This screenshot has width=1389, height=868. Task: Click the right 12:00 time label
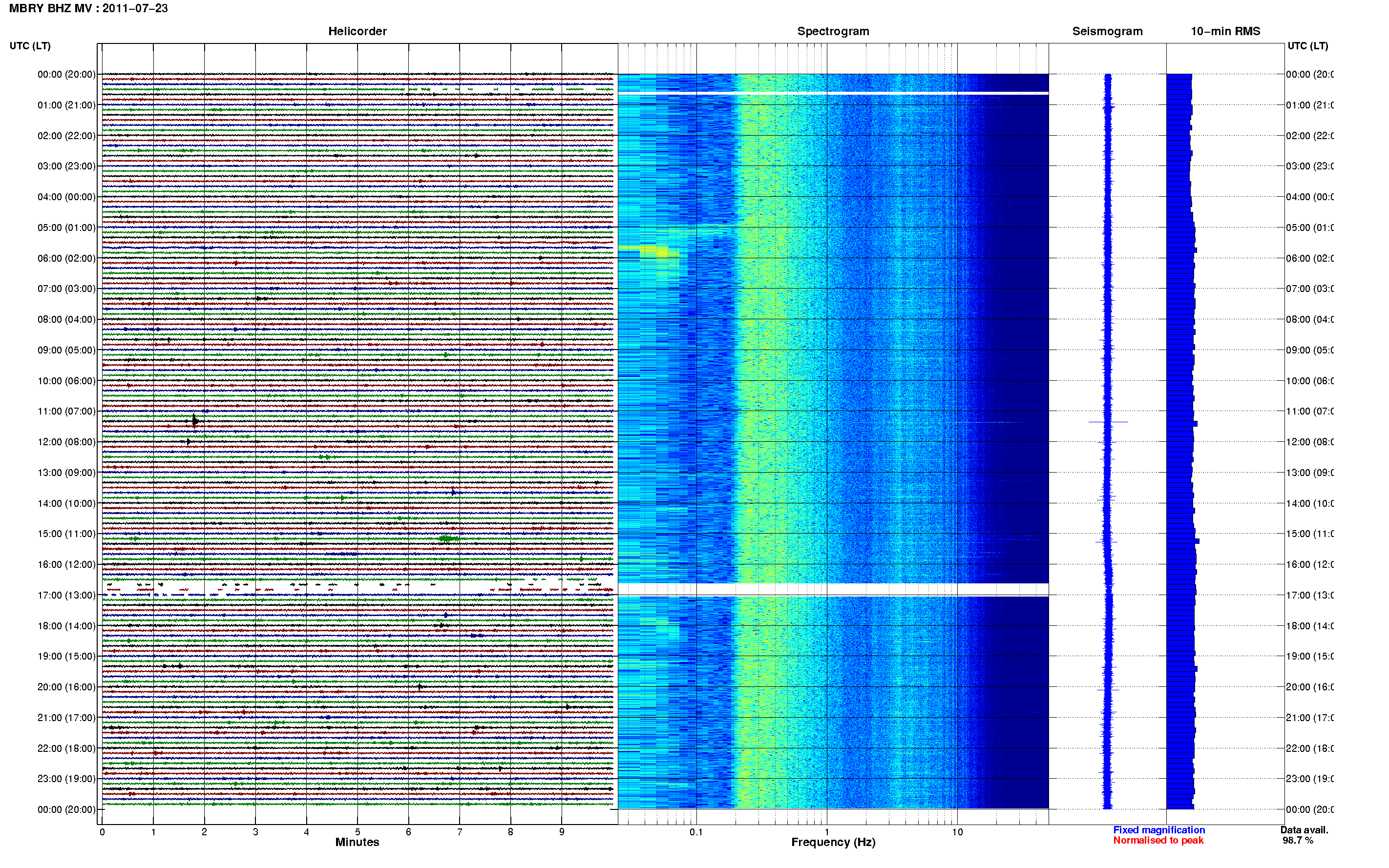[1310, 441]
